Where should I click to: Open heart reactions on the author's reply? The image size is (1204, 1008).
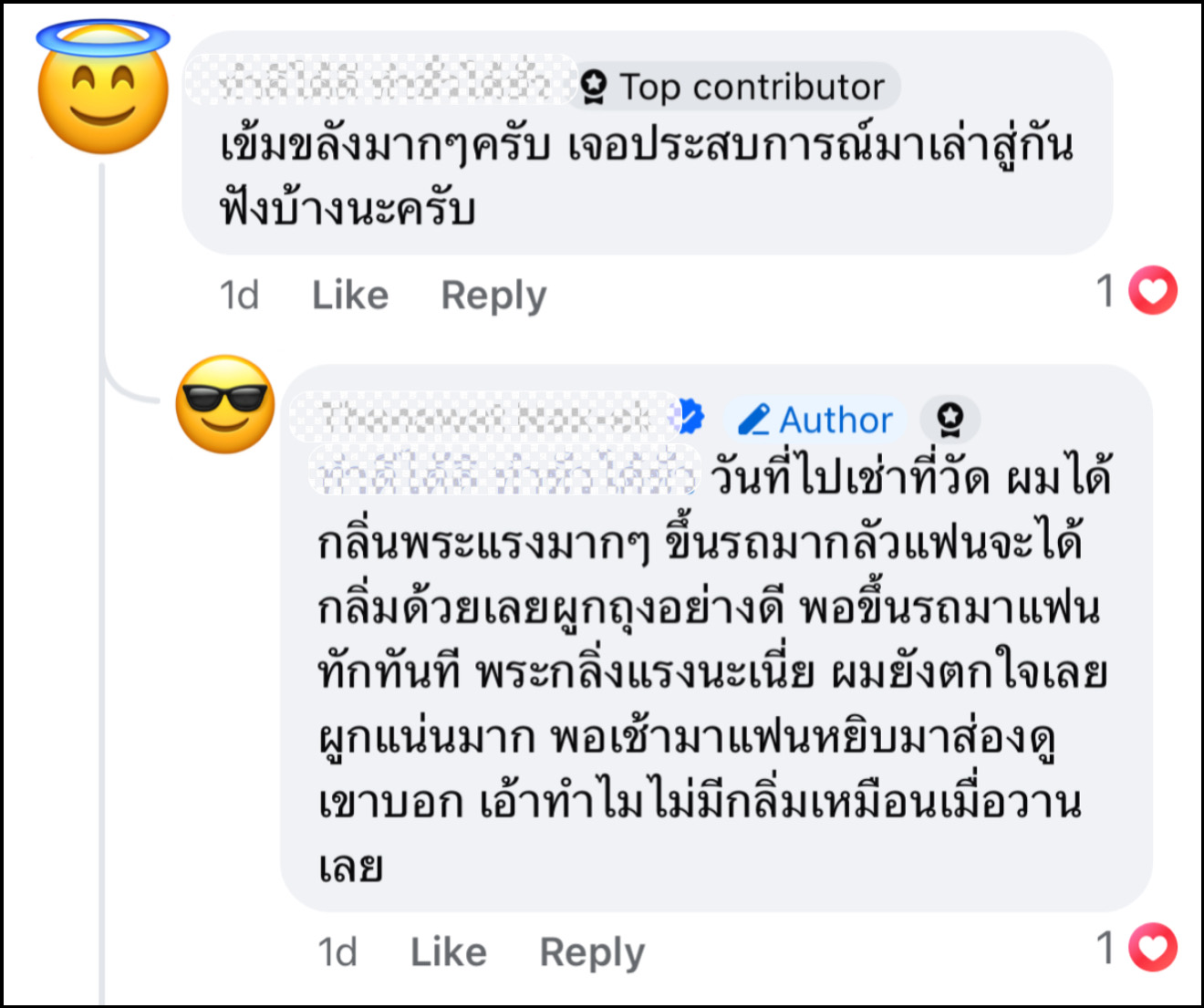(x=1153, y=948)
